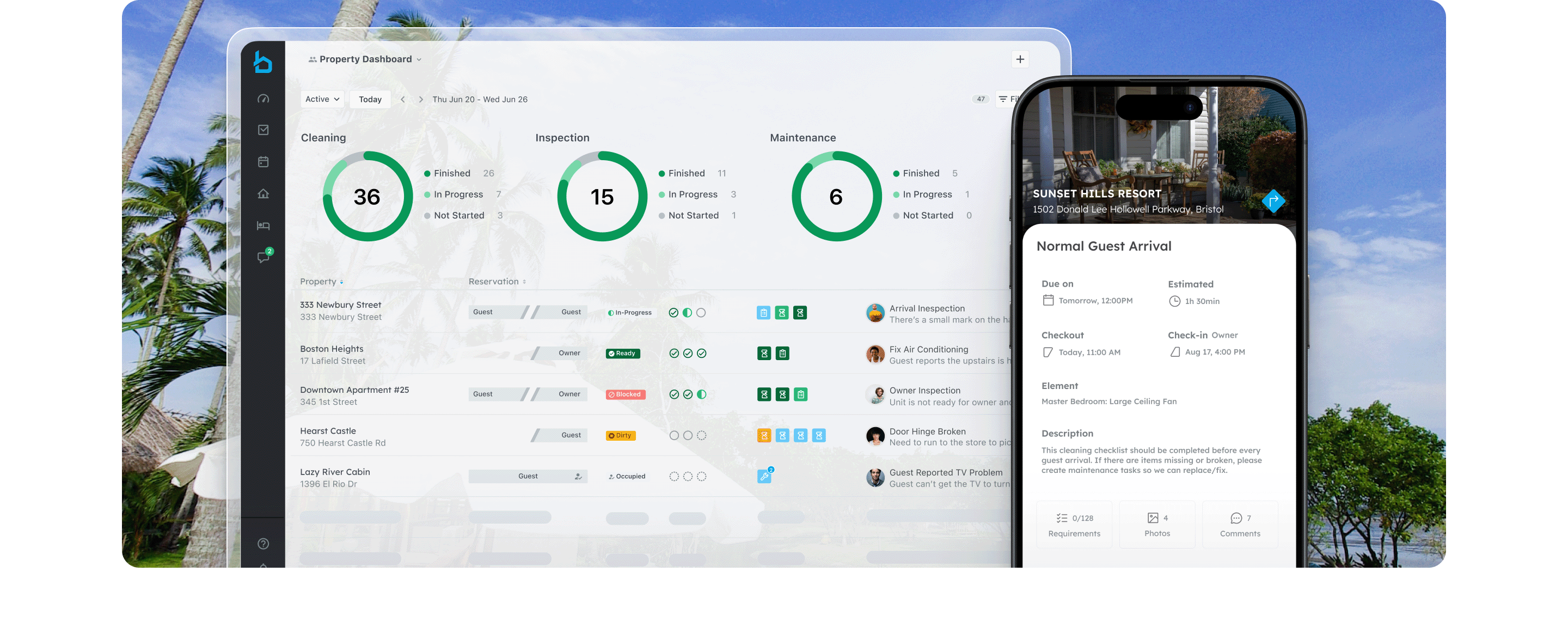Check a completed status circle for Downtown Apartment #25
This screenshot has width=1568, height=620.
pyautogui.click(x=674, y=394)
